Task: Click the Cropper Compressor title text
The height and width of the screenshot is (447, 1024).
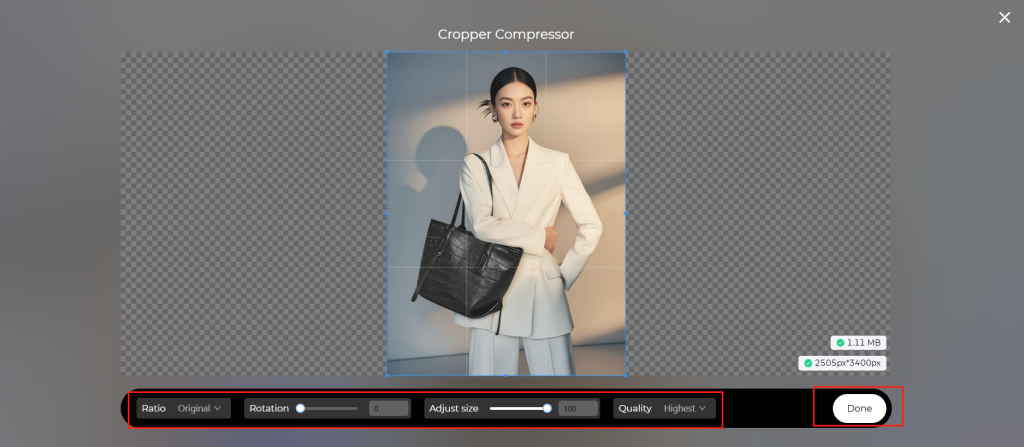Action: [x=505, y=34]
